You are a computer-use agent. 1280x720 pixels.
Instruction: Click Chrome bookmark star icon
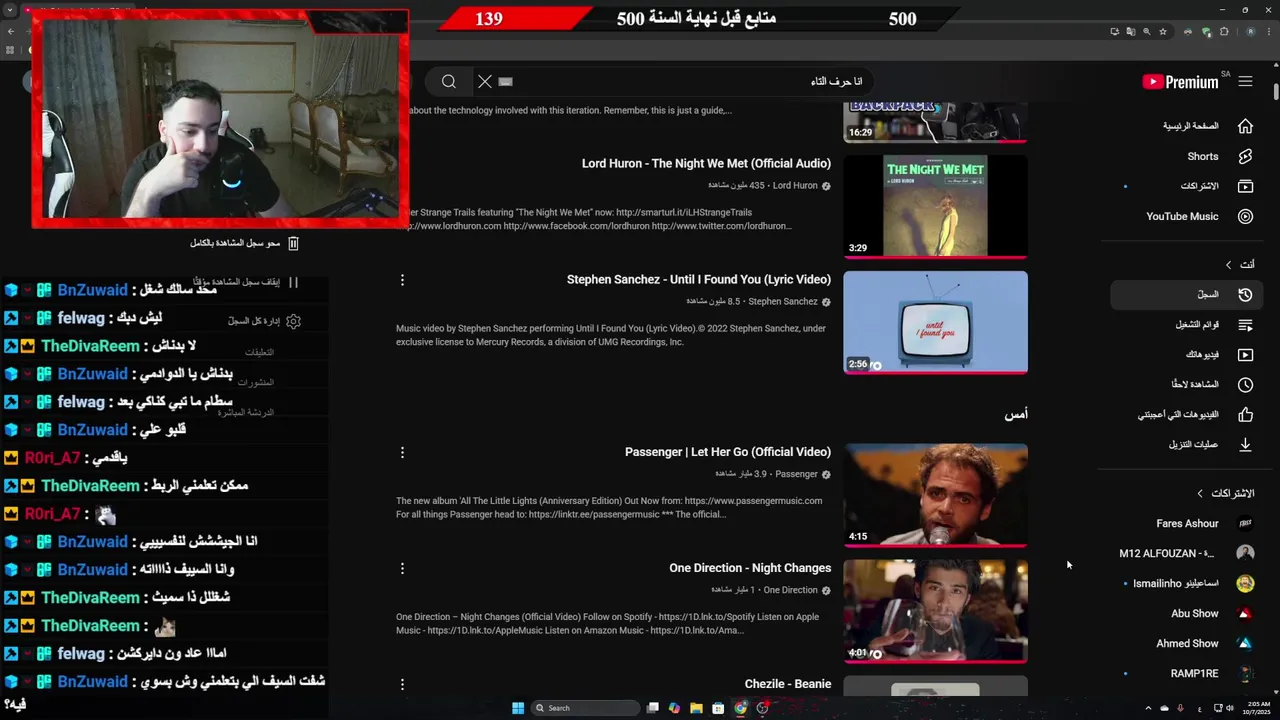(1162, 32)
